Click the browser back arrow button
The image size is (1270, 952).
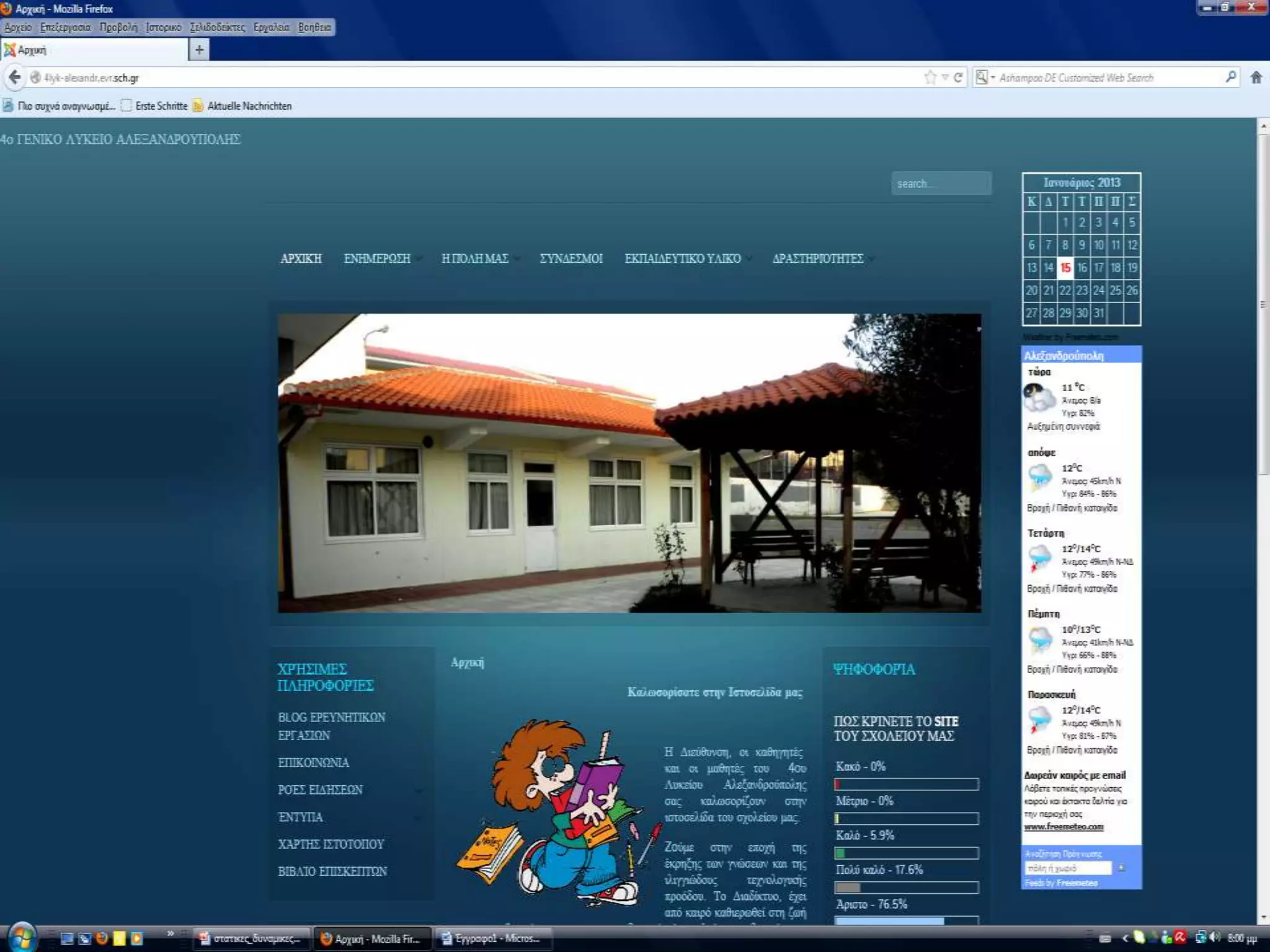[x=15, y=77]
